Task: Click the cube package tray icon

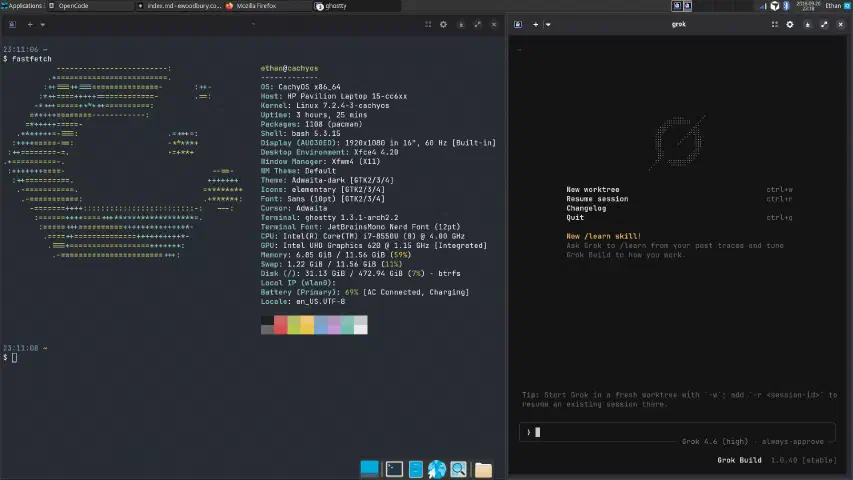Action: 775,6
